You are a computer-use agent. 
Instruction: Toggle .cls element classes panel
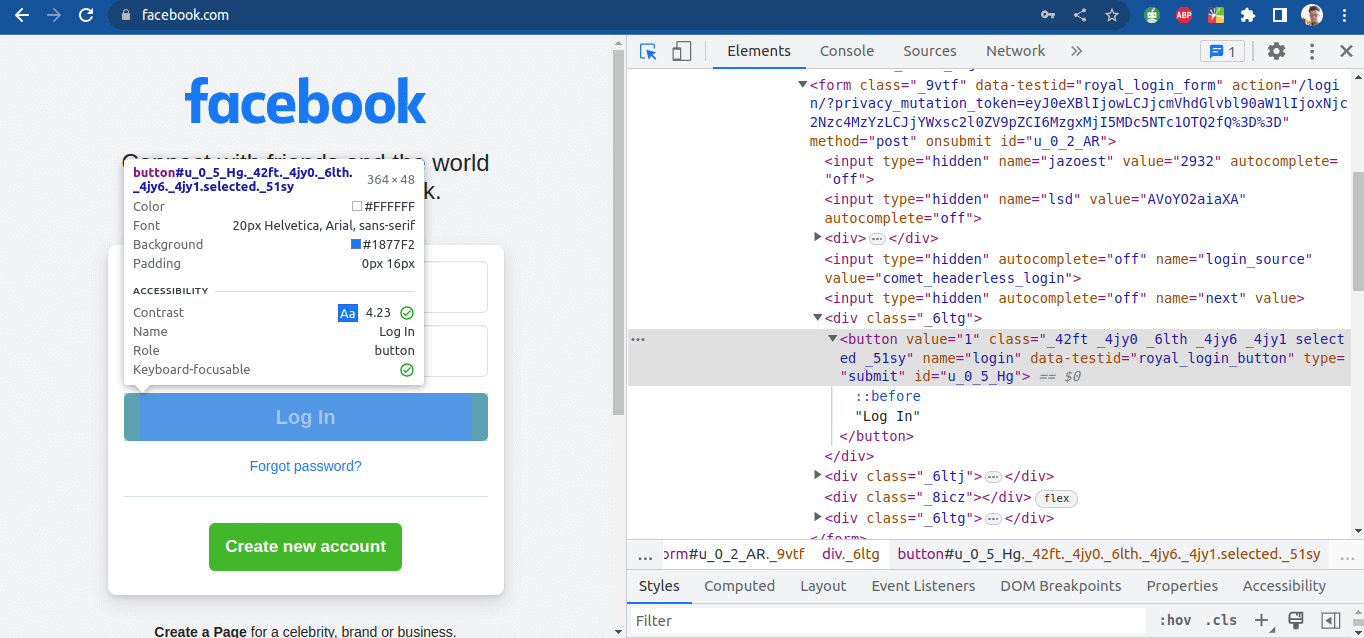click(x=1221, y=621)
